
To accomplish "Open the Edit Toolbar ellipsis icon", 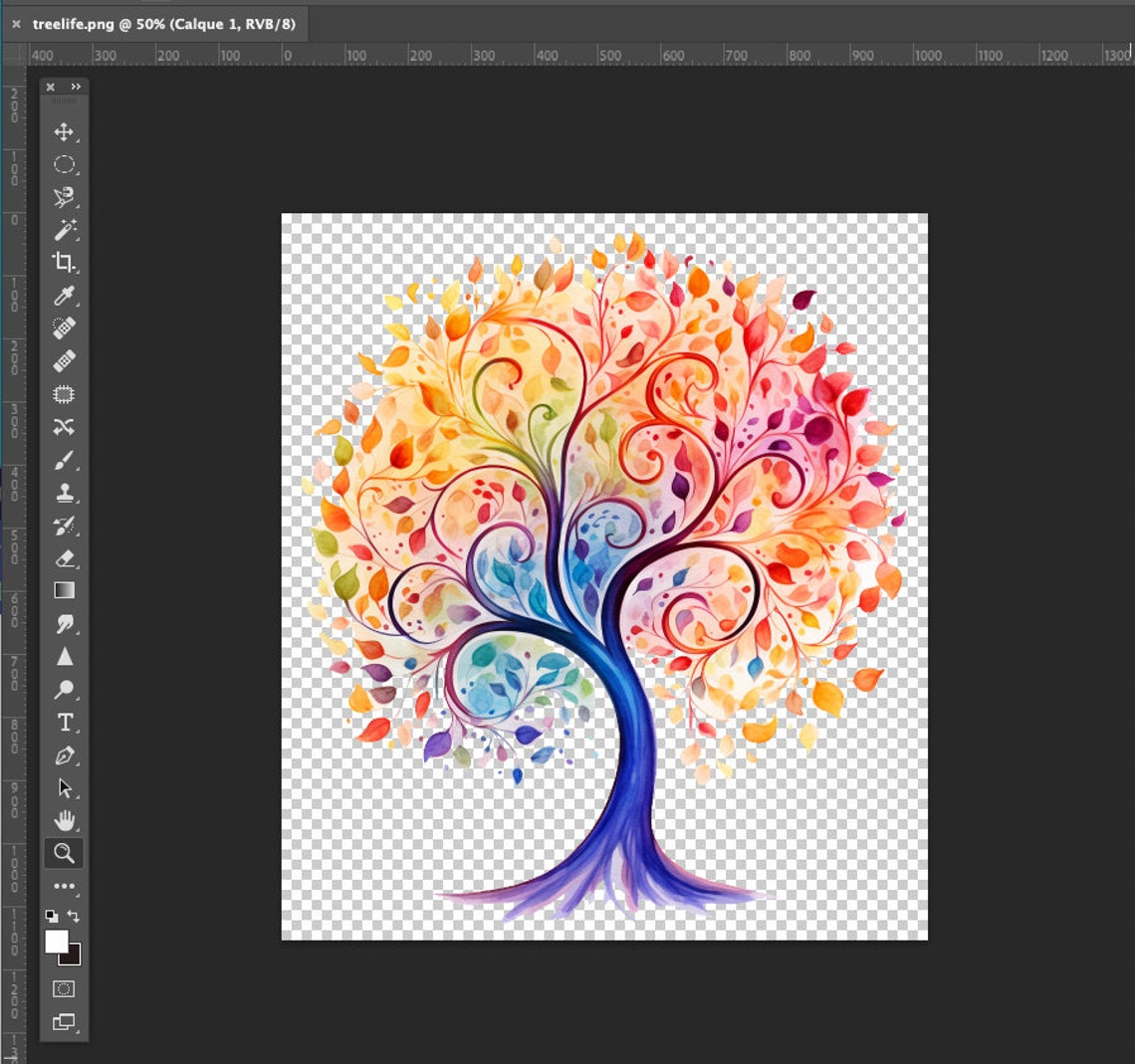I will point(64,884).
